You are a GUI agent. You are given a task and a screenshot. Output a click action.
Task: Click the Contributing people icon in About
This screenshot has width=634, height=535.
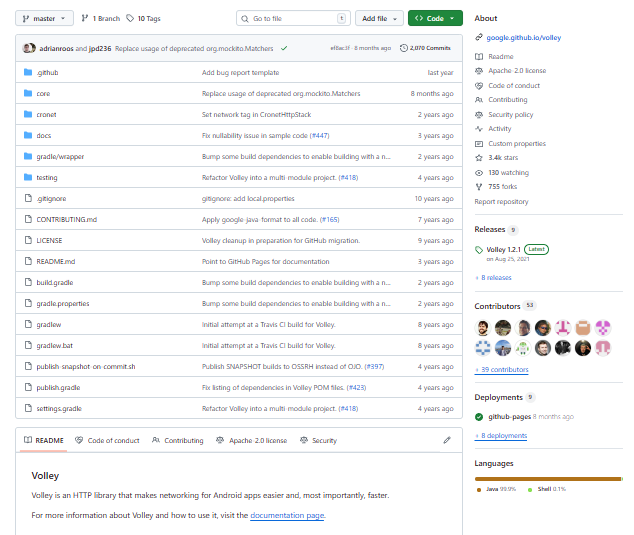(x=479, y=99)
